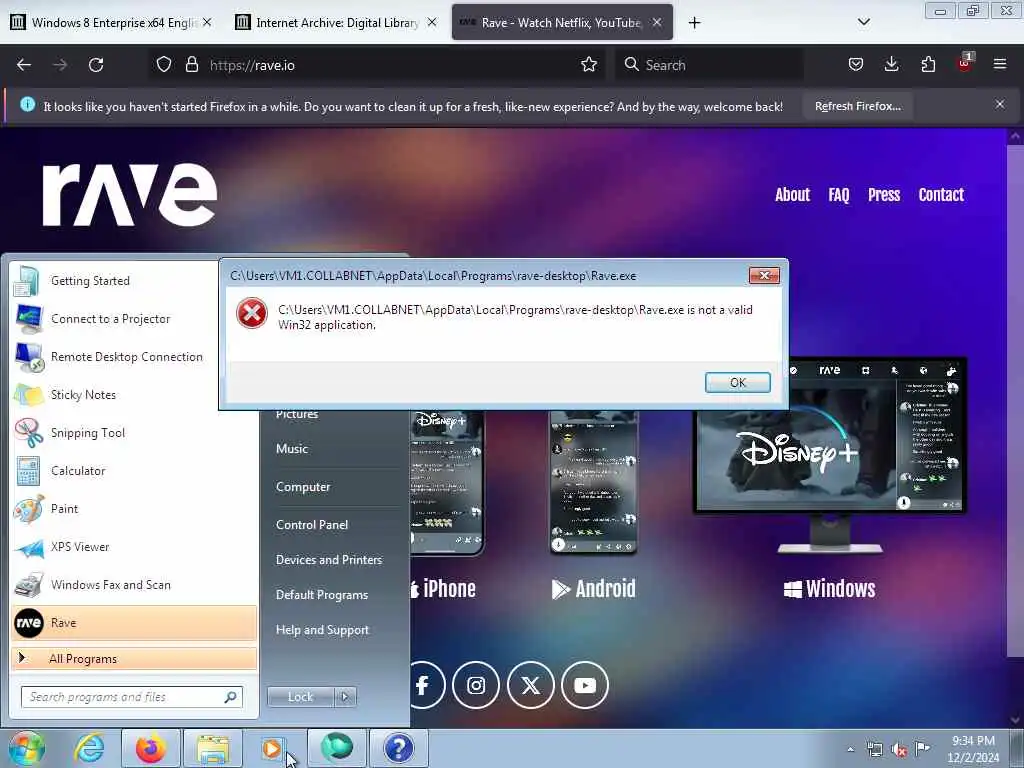Image resolution: width=1024 pixels, height=768 pixels.
Task: Open a new tab with plus icon
Action: pyautogui.click(x=694, y=23)
